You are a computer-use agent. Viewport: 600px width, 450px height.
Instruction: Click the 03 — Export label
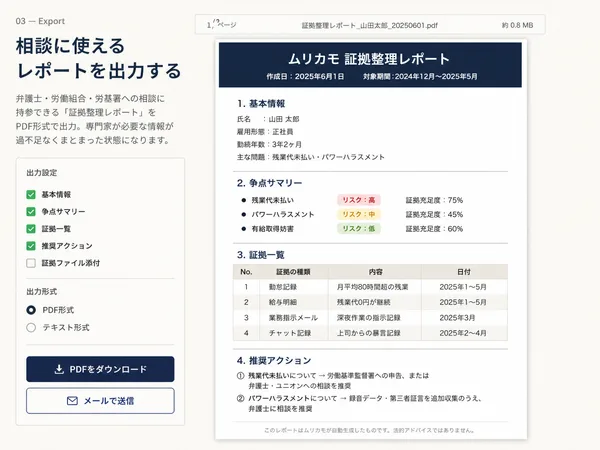(40, 21)
